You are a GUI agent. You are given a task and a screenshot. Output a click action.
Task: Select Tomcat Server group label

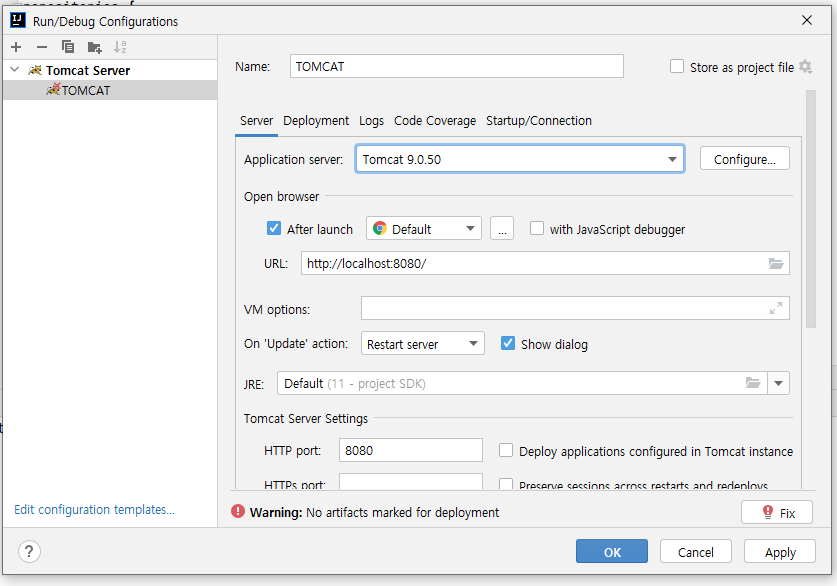pyautogui.click(x=88, y=70)
